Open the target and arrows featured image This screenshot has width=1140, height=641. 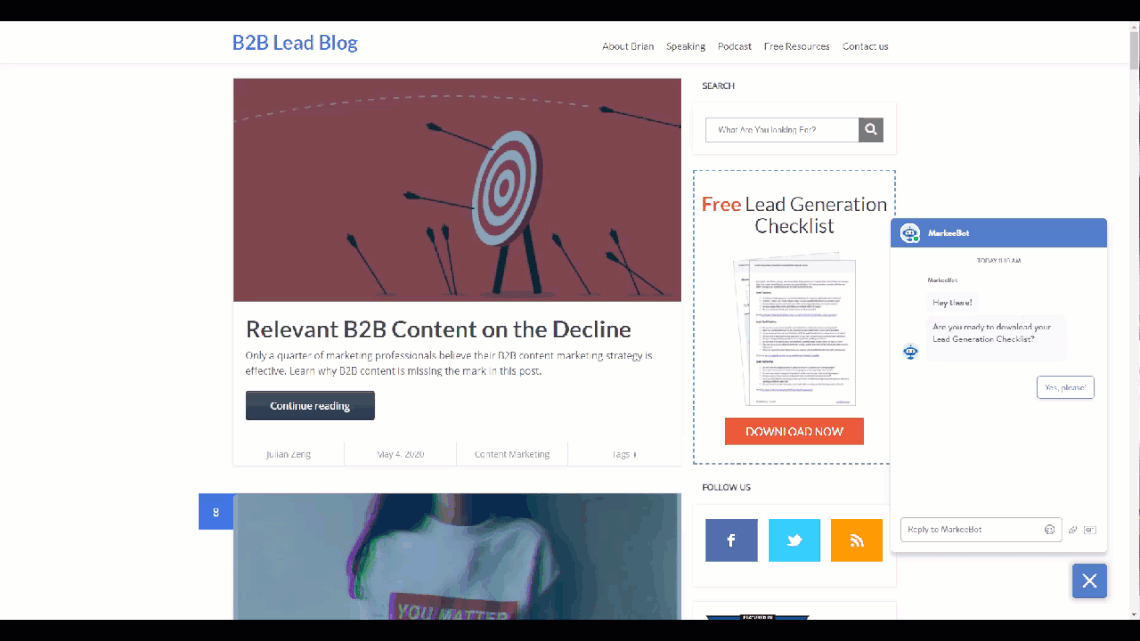[457, 190]
